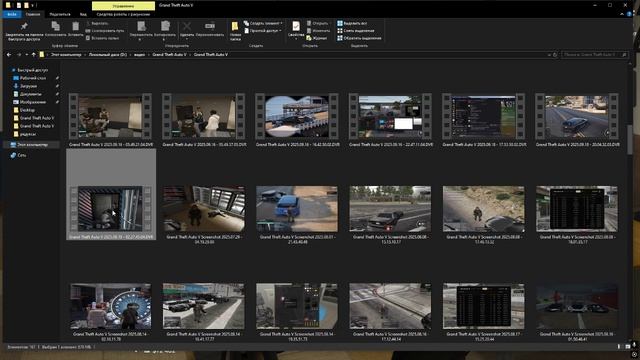
Task: Open Customize Quick Access Toolbar dropdown
Action: point(33,5)
